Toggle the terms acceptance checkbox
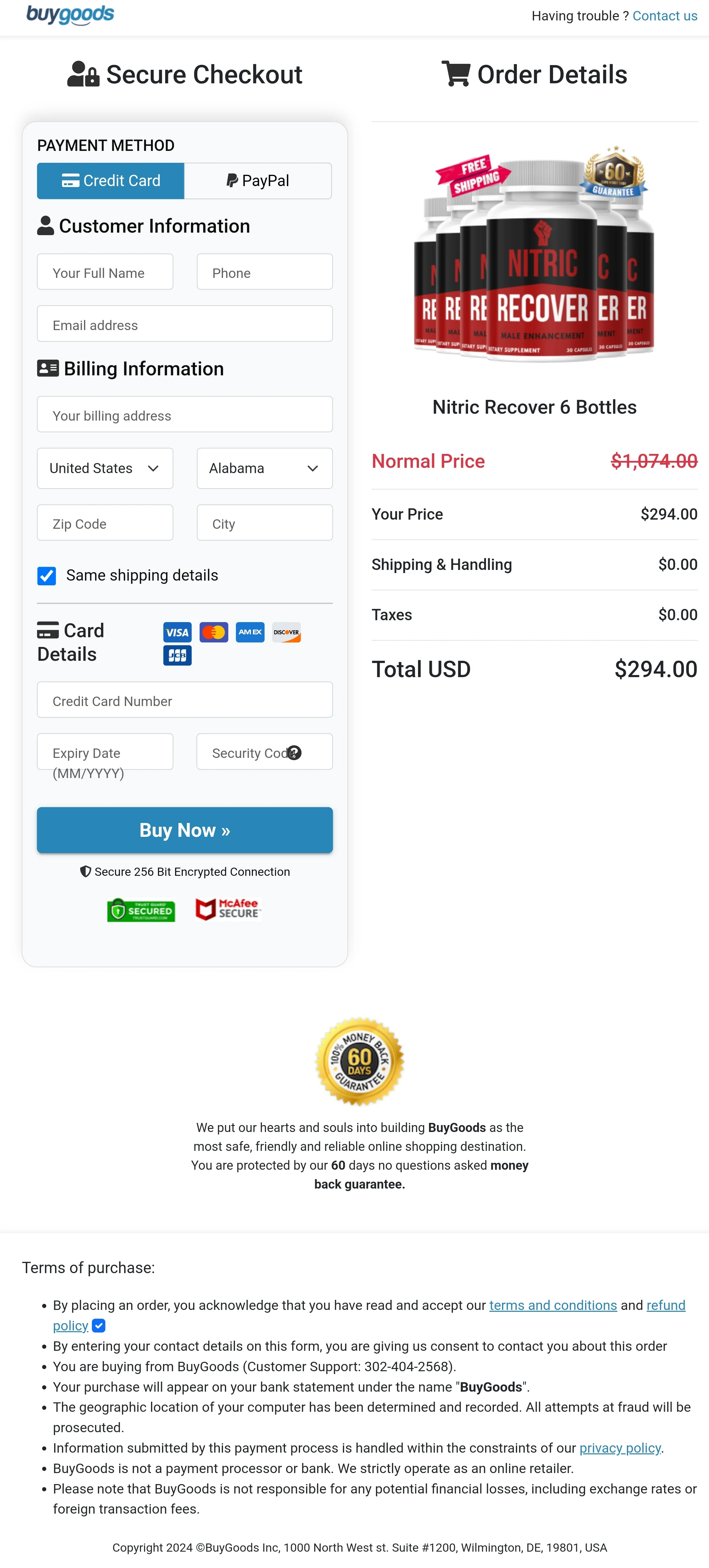The height and width of the screenshot is (1568, 709). coord(99,1325)
